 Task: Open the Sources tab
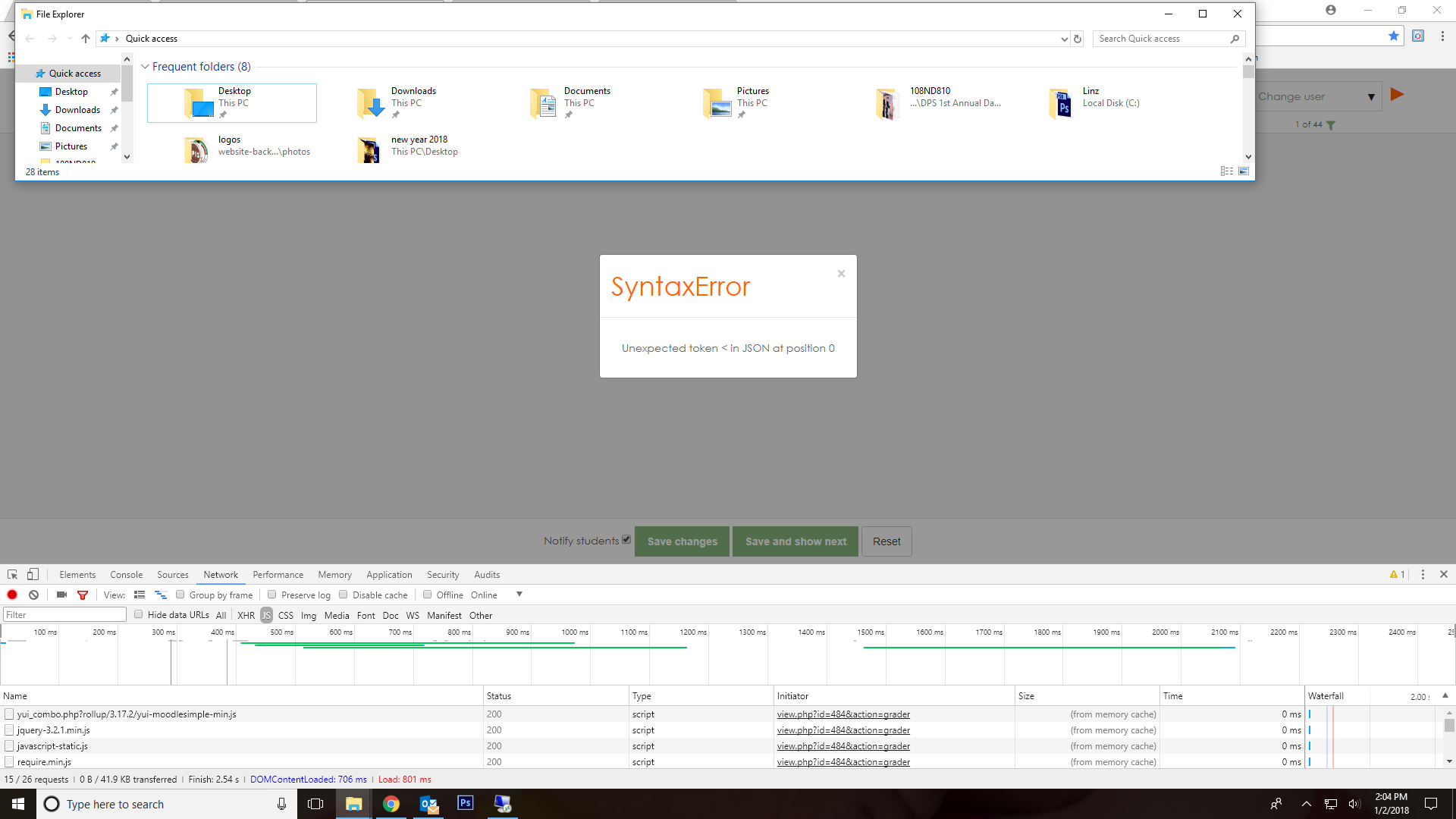click(173, 575)
